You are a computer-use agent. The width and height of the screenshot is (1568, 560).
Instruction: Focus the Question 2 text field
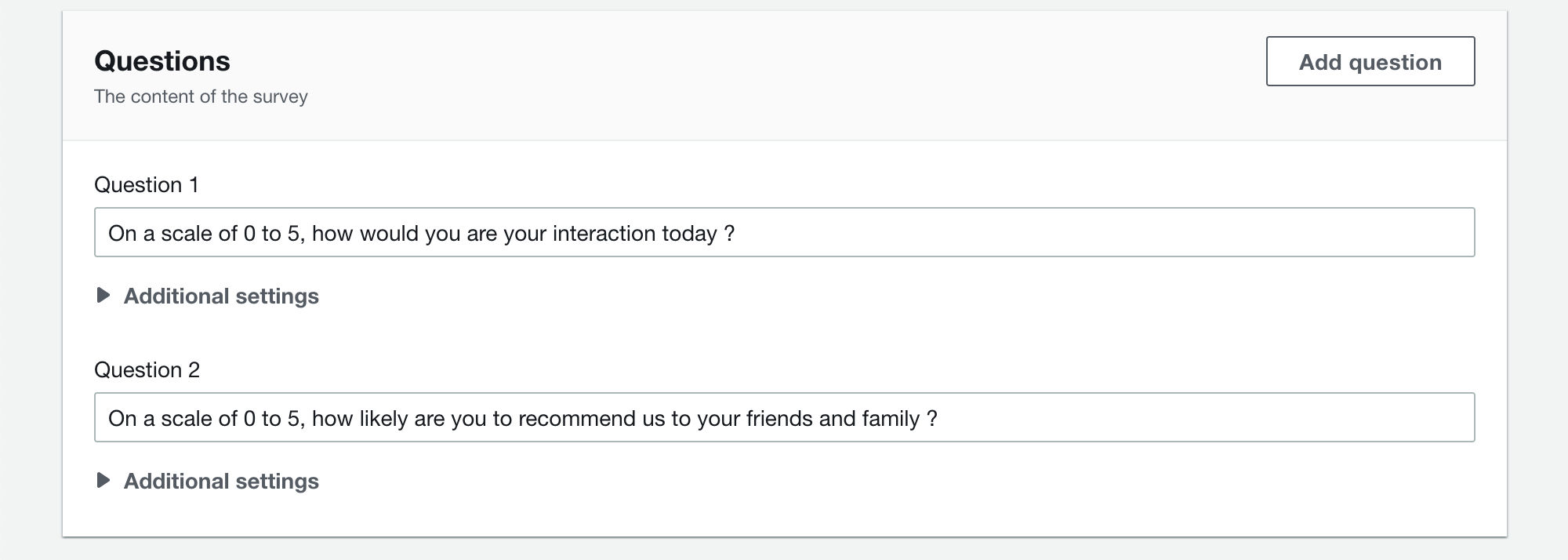pyautogui.click(x=784, y=417)
